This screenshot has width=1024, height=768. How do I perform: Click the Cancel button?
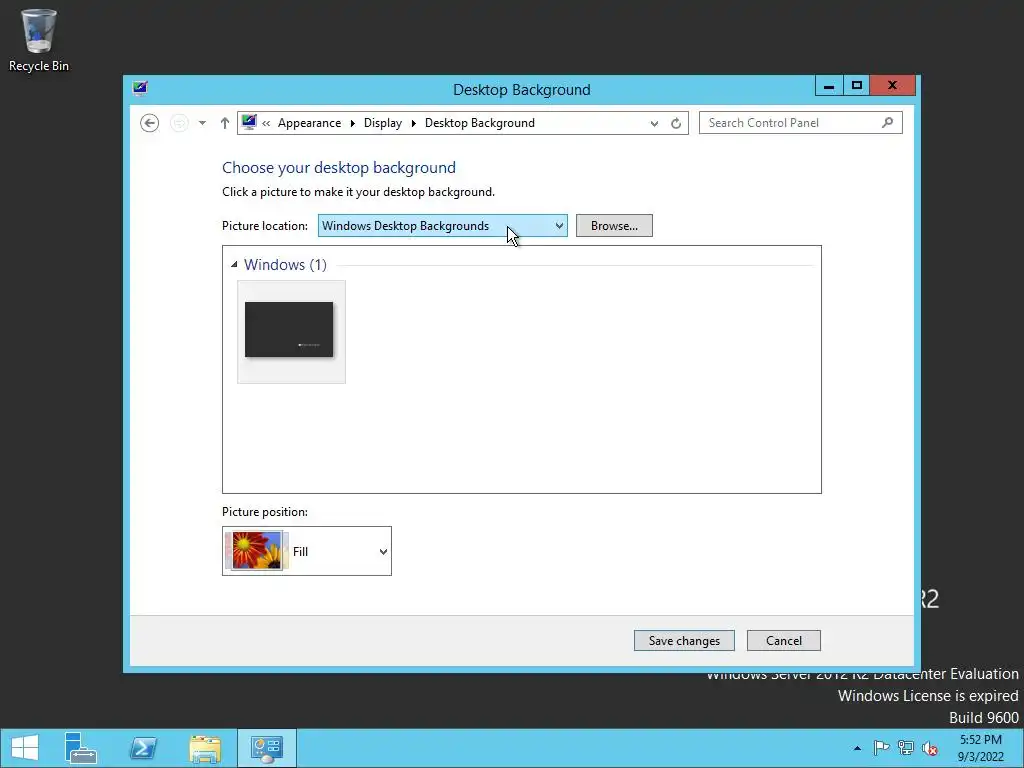[784, 640]
